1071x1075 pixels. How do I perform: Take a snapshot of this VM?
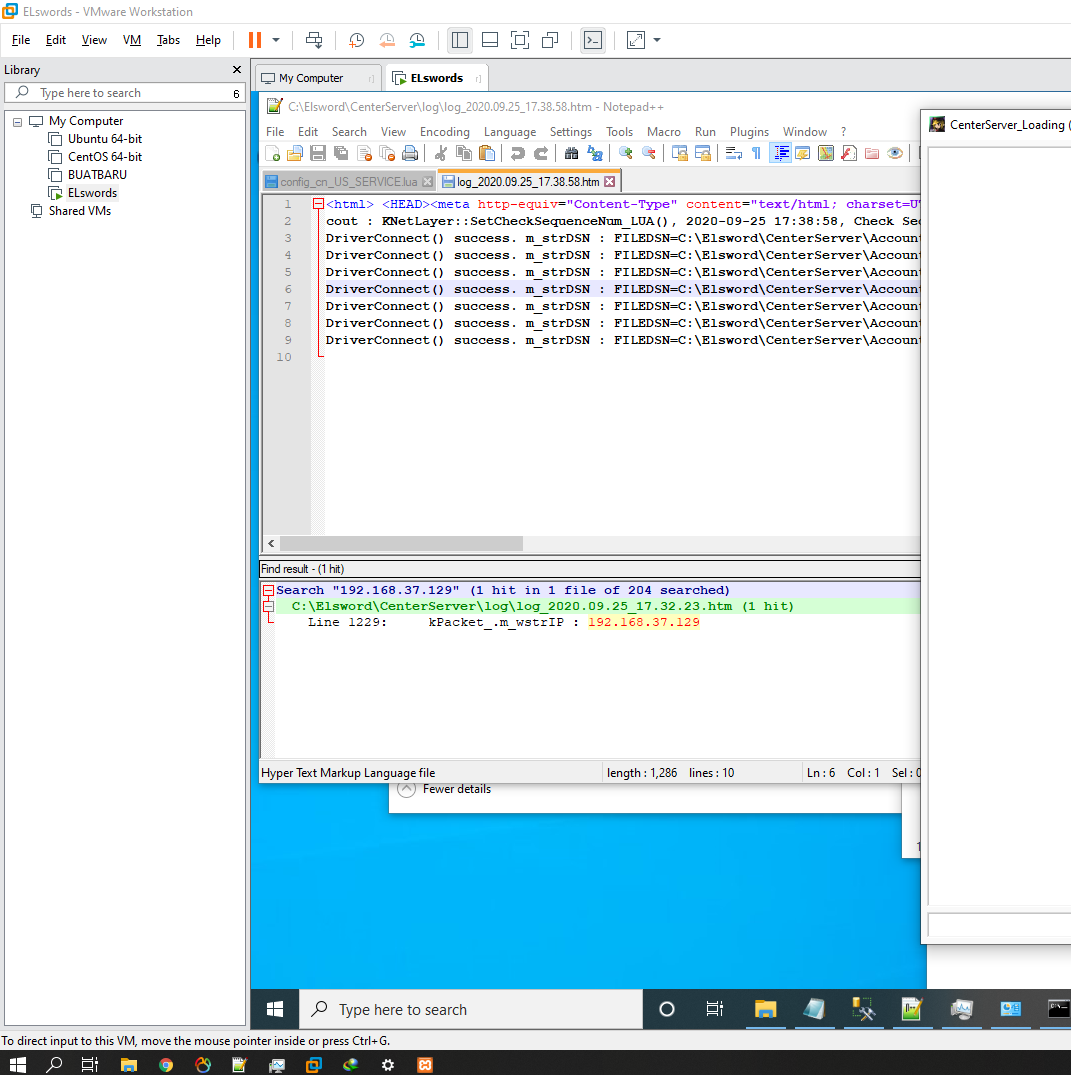coord(356,40)
